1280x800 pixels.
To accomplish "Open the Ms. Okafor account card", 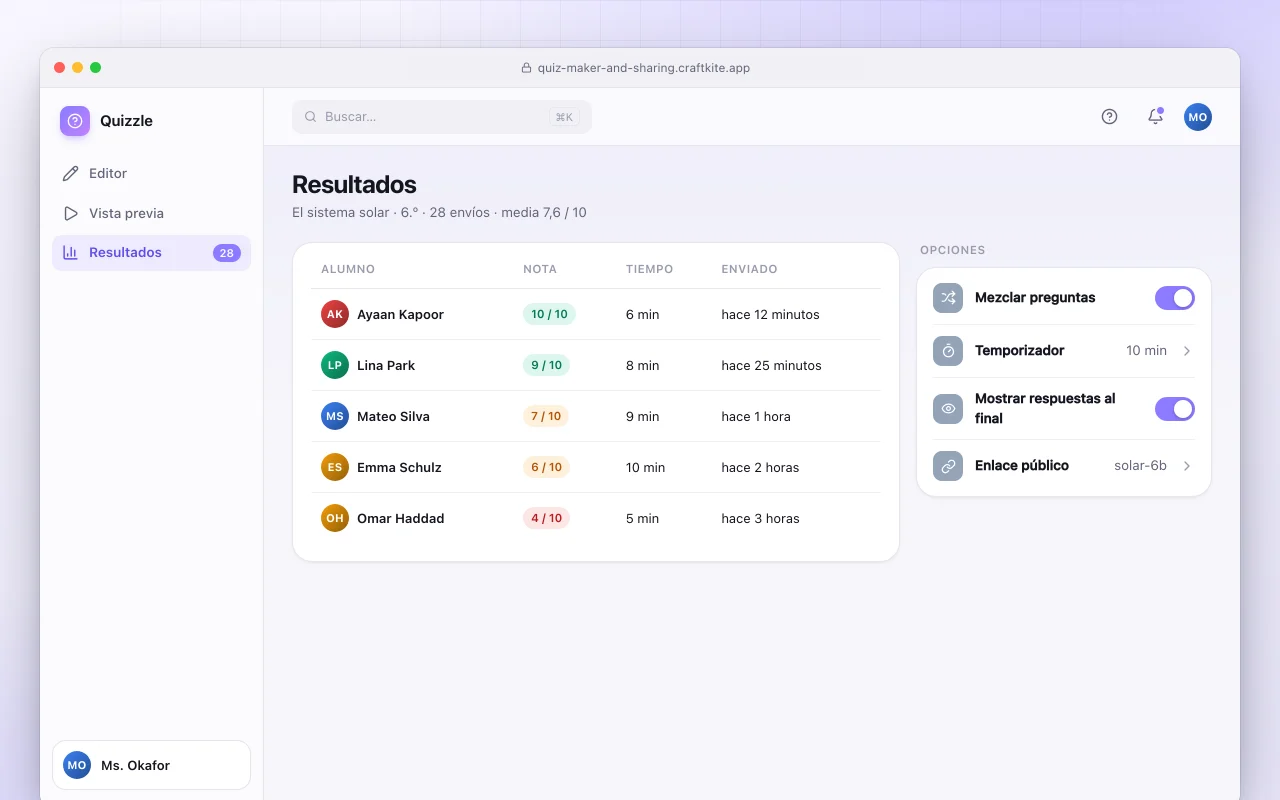I will pos(151,765).
